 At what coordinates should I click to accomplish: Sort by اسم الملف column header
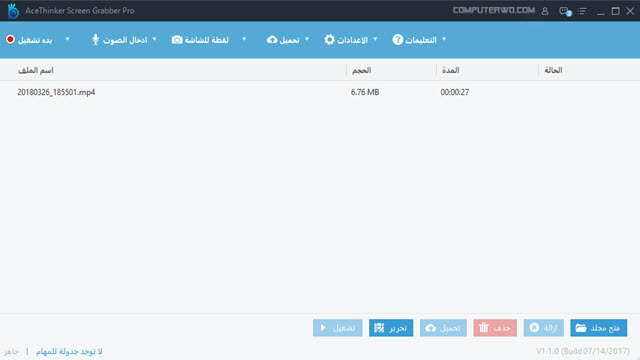[36, 70]
